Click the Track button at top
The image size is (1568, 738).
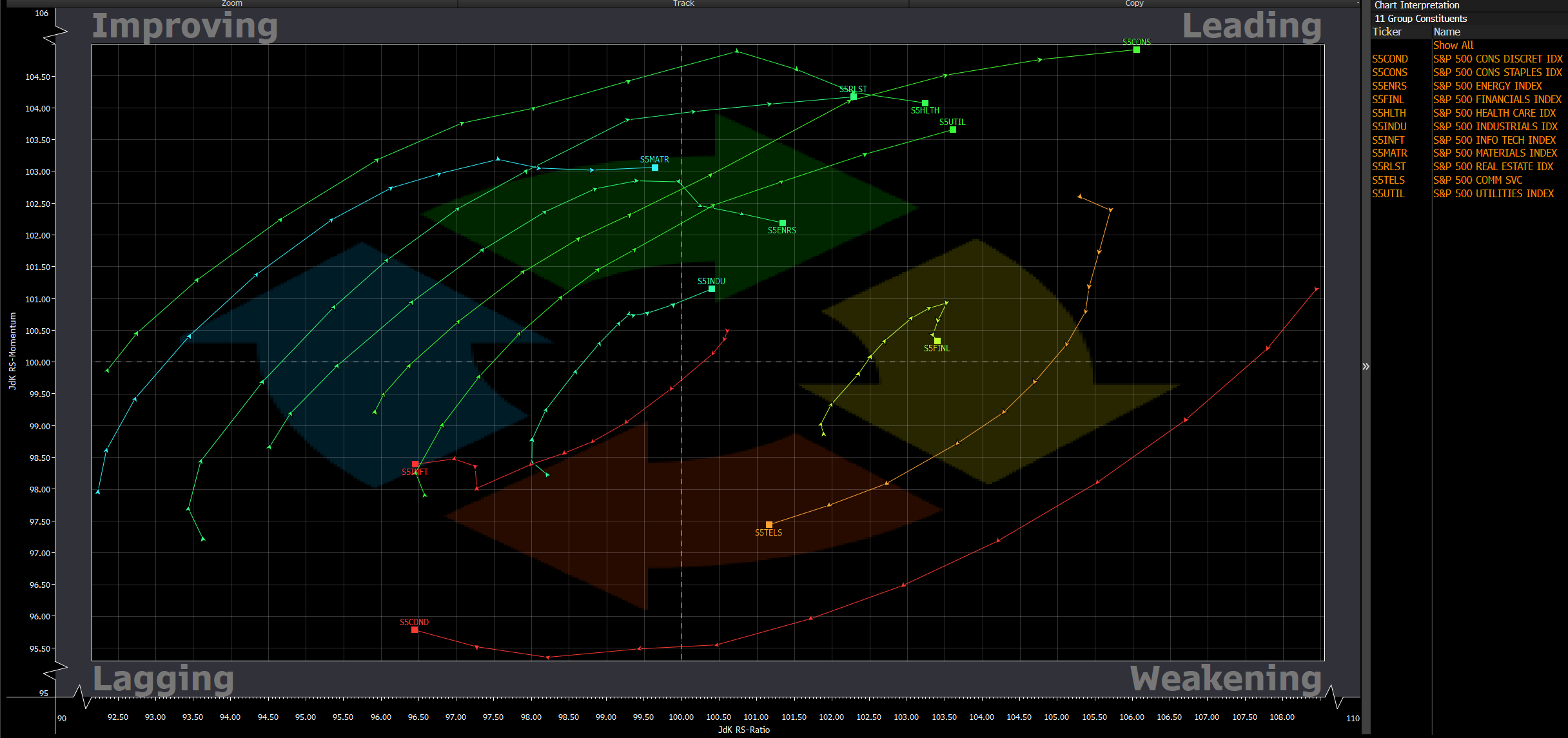coord(683,3)
